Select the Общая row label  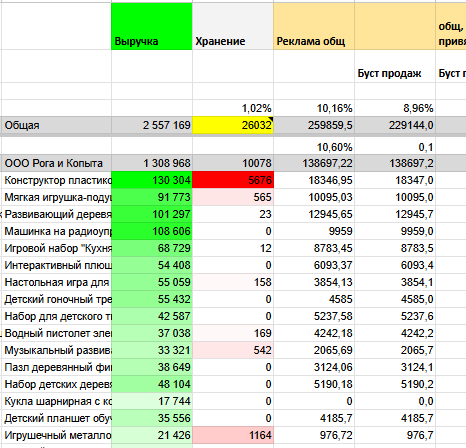[x=56, y=125]
